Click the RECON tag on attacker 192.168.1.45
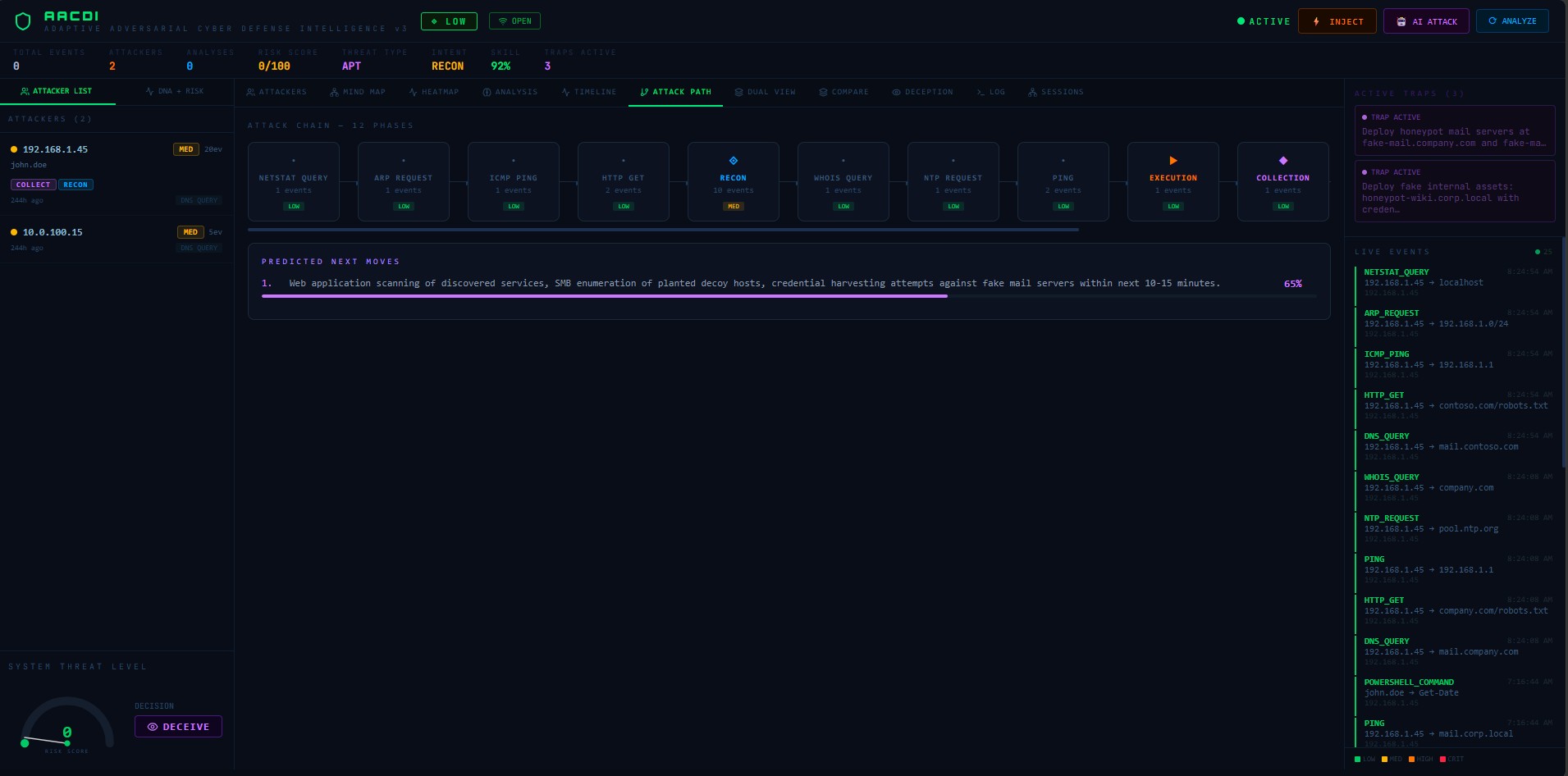The height and width of the screenshot is (776, 1568). [75, 185]
